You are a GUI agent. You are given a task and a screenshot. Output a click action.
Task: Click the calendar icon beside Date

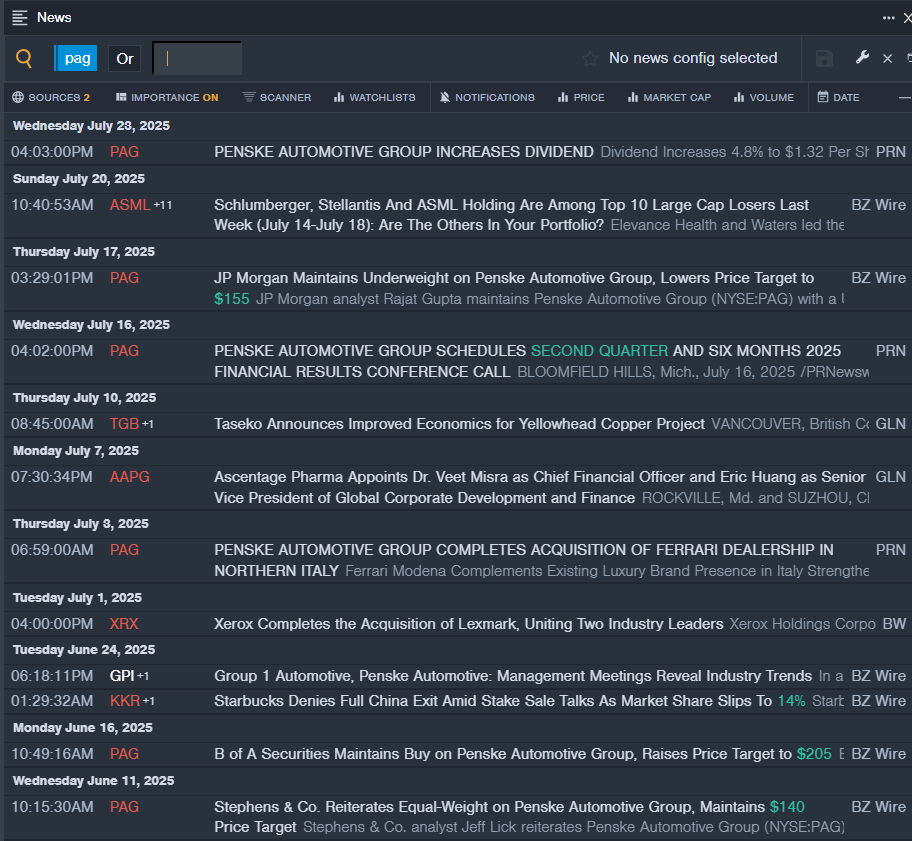tap(822, 97)
